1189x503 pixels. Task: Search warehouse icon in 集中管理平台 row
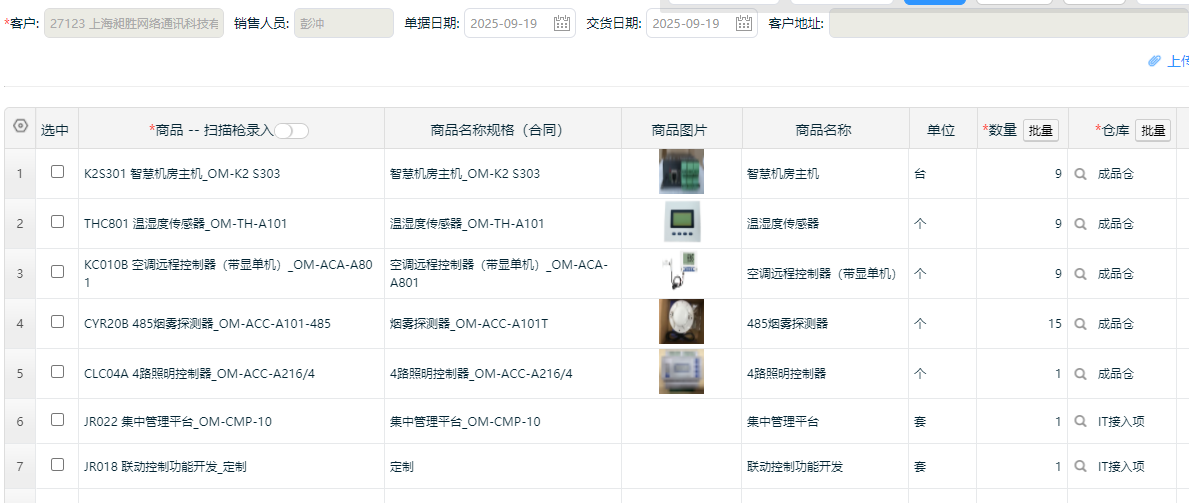coord(1081,422)
